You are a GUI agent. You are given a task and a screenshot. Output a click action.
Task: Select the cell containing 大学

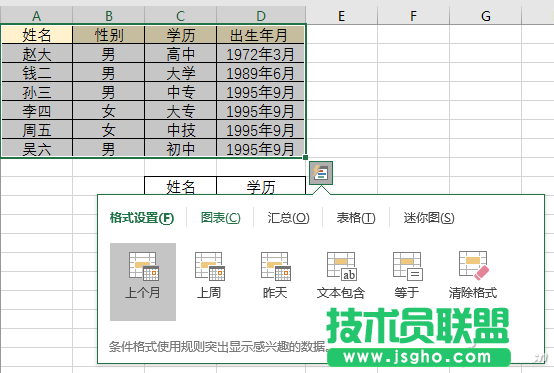pyautogui.click(x=181, y=73)
